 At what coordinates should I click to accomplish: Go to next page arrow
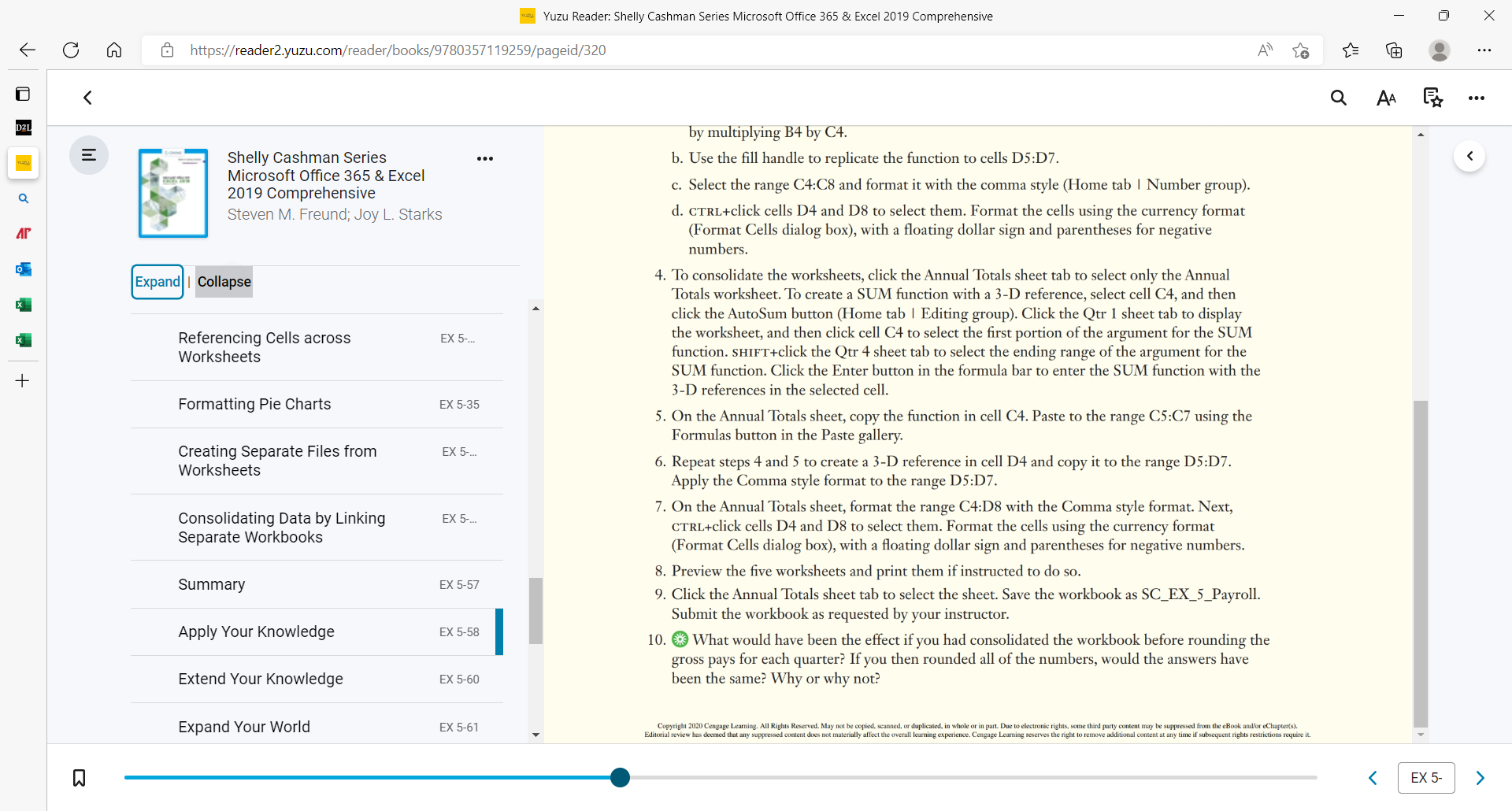pyautogui.click(x=1480, y=778)
